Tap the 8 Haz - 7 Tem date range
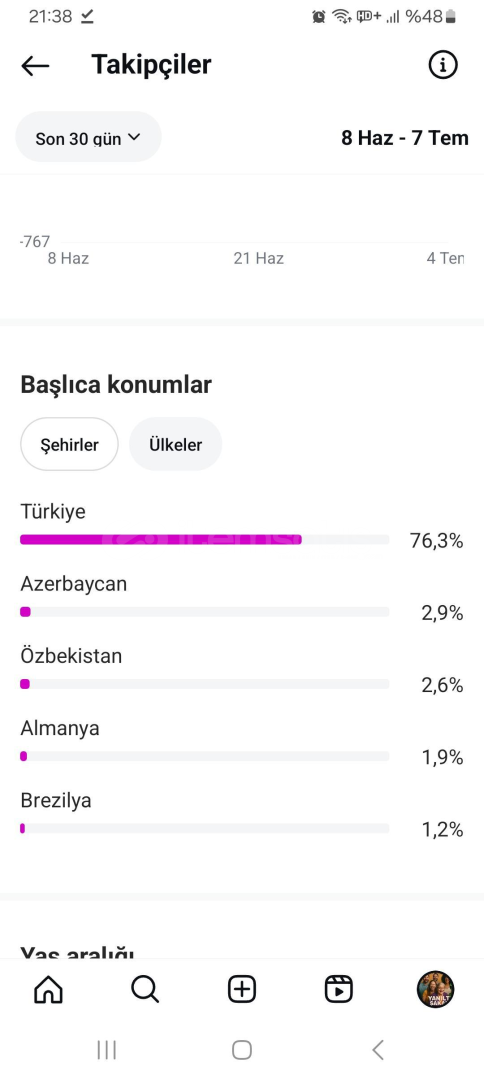Screen dimensions: 484x1080 coord(405,138)
